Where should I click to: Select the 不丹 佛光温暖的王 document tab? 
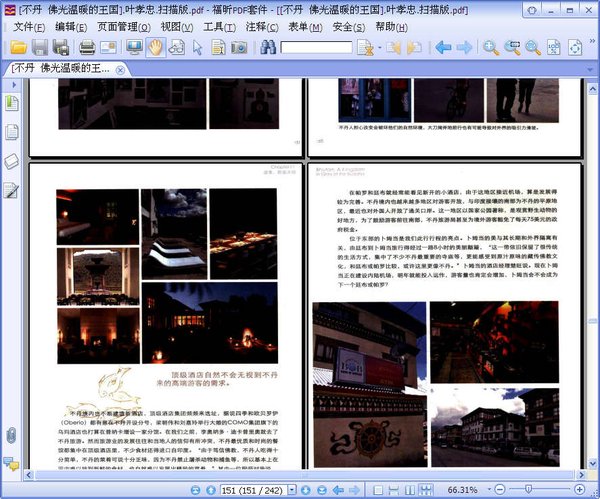(x=61, y=69)
